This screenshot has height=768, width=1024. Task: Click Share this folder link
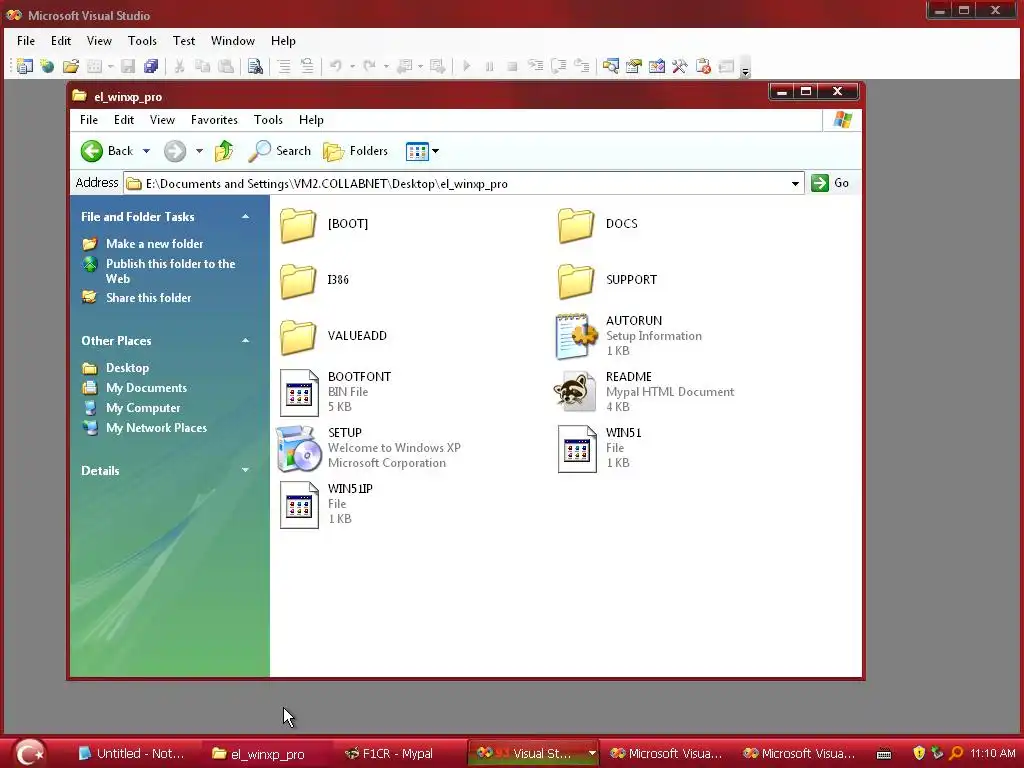tap(149, 298)
